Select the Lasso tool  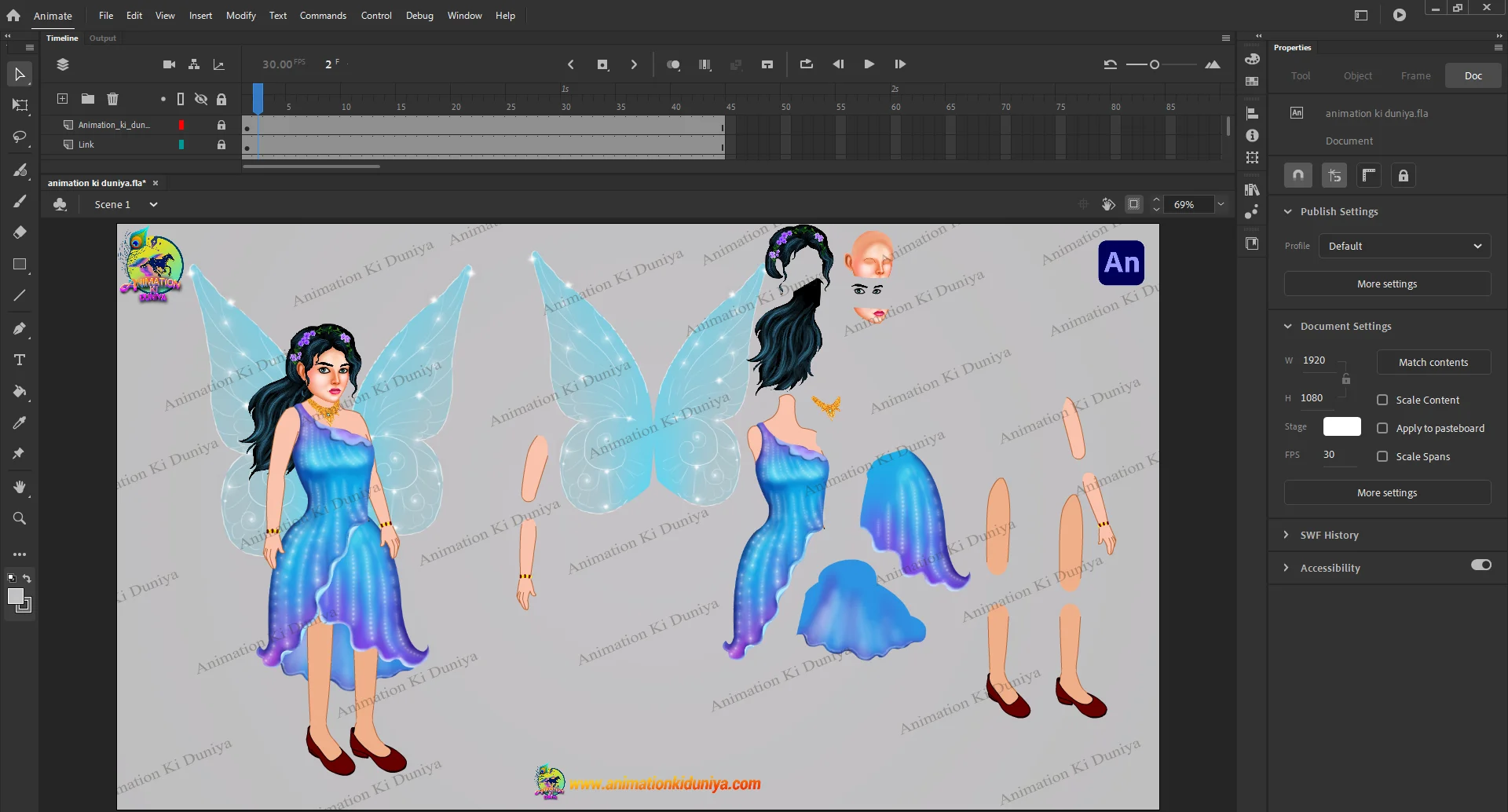(x=20, y=137)
